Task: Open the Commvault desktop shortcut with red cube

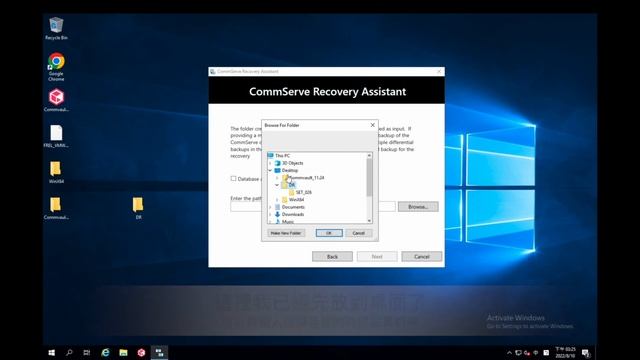Action: pos(56,100)
